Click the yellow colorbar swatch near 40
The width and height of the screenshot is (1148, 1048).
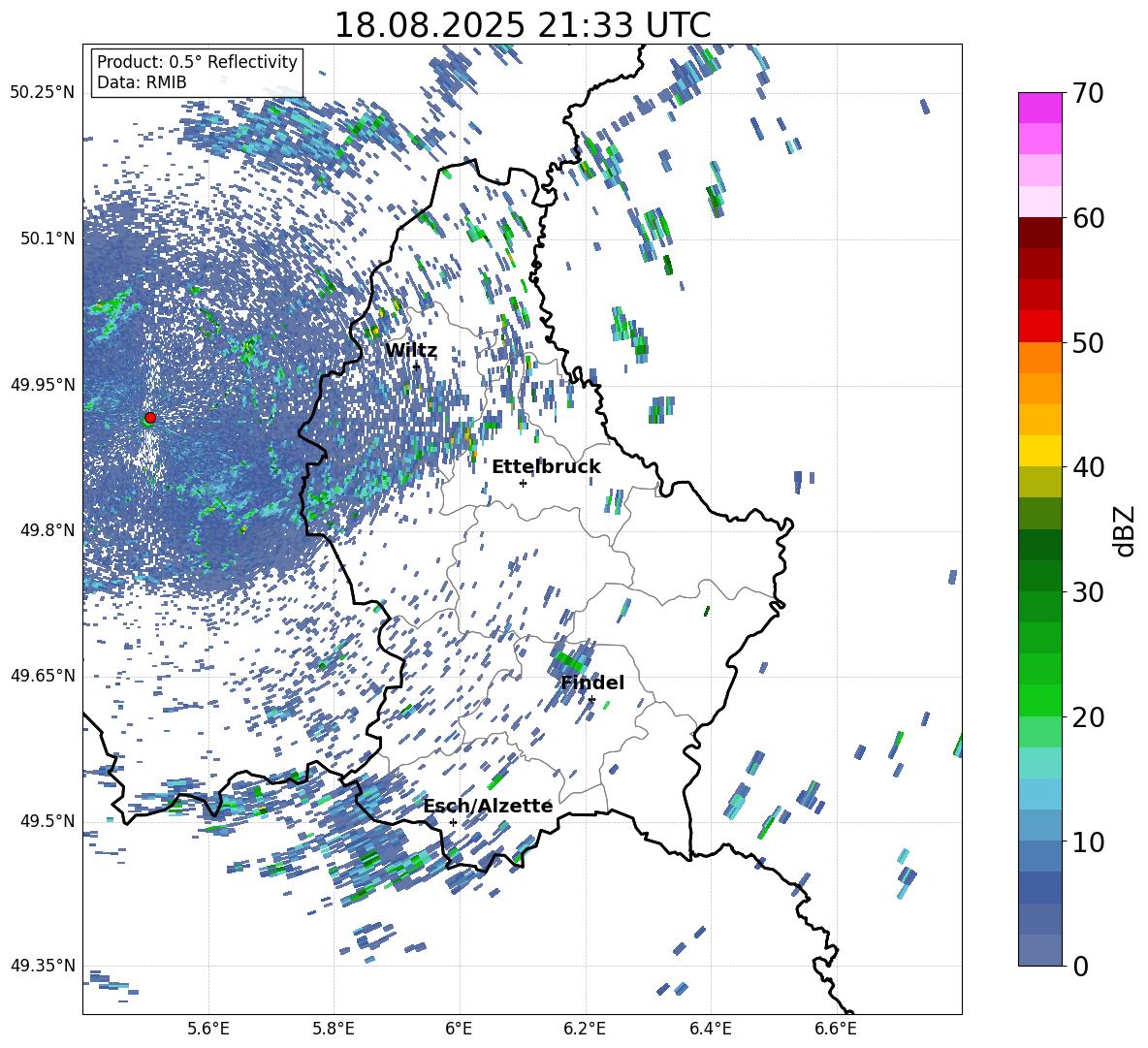pos(1039,452)
